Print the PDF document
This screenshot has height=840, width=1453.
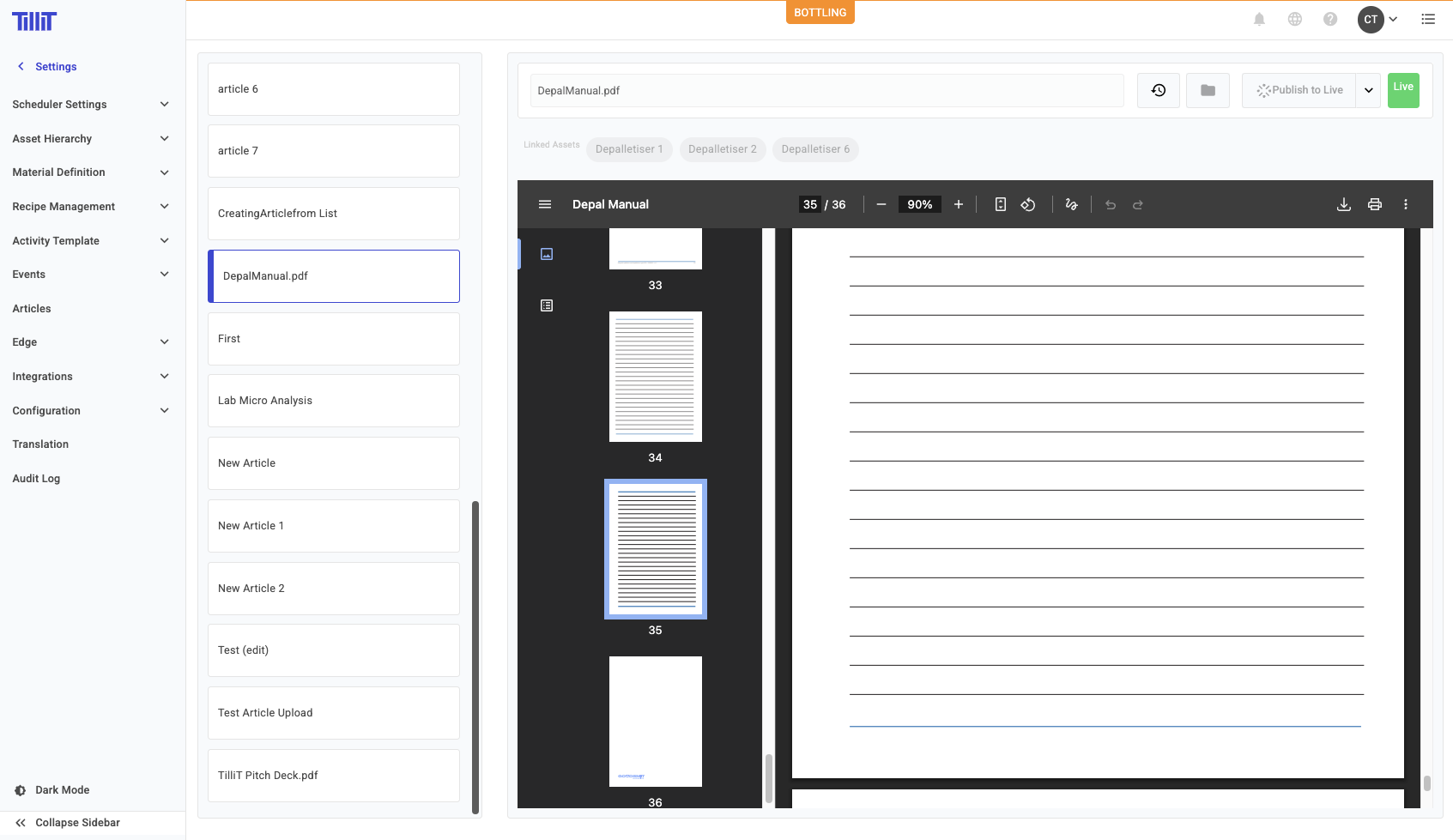pos(1374,204)
